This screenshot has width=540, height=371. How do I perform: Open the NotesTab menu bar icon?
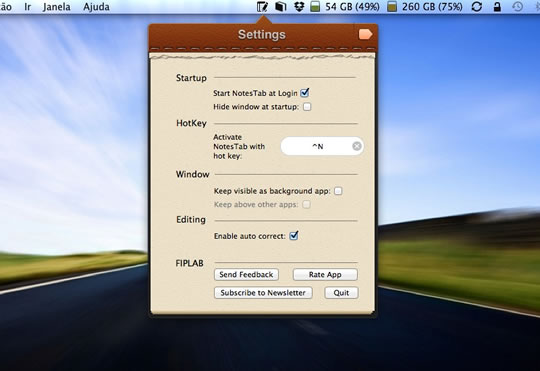(262, 7)
